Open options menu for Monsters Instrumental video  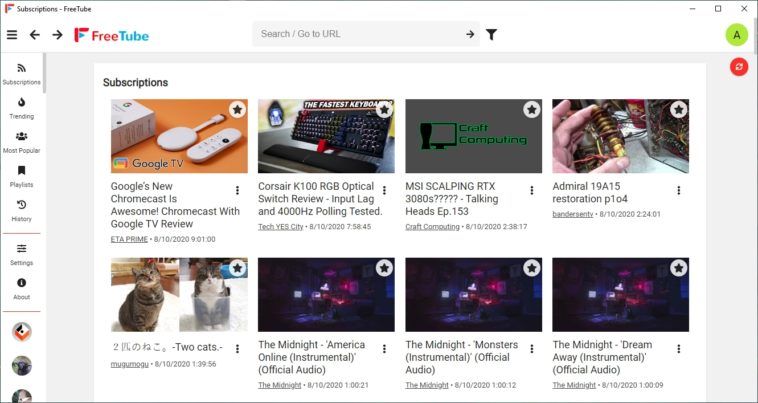coord(532,348)
